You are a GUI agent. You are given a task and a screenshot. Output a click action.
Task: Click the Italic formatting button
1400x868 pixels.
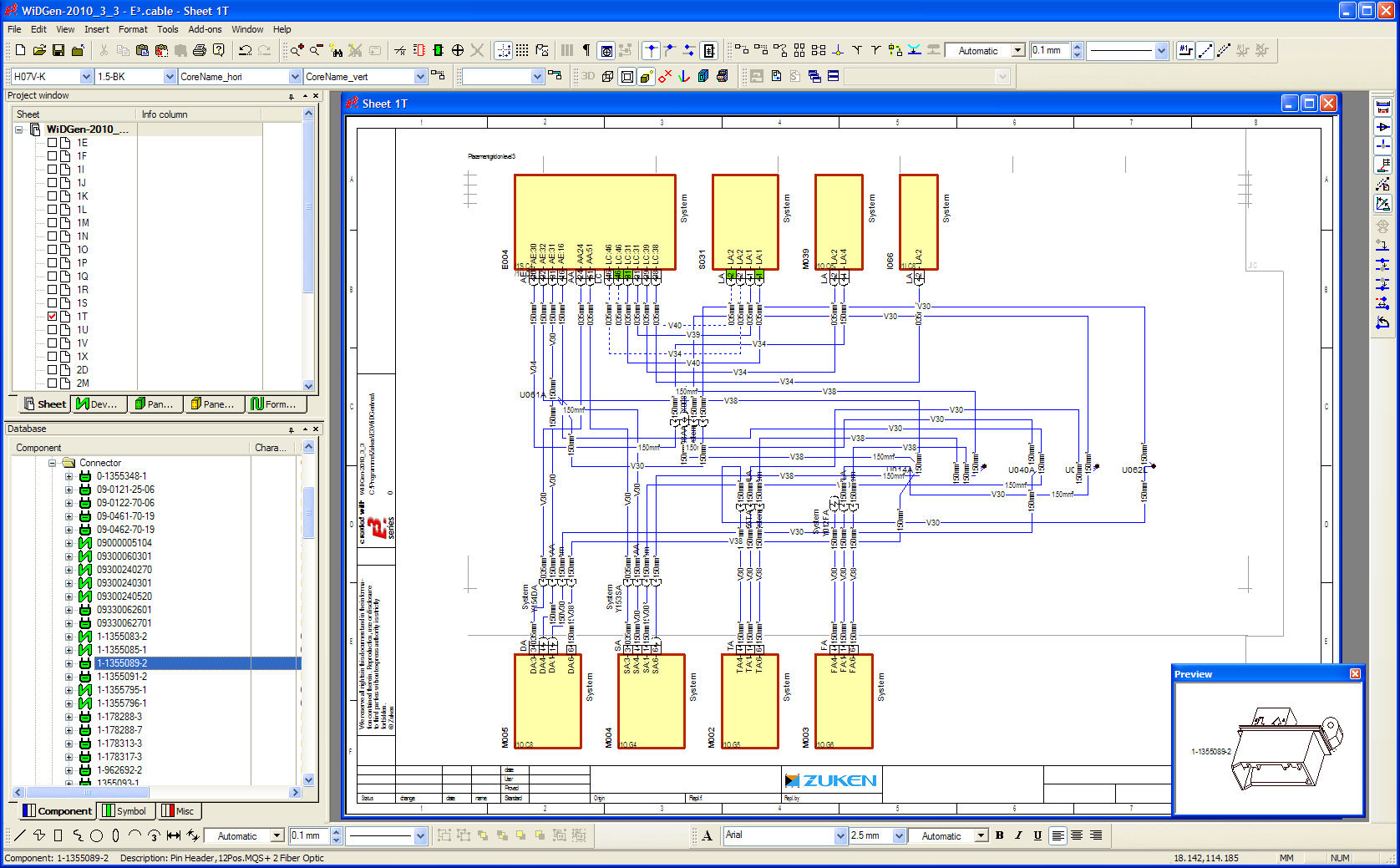pos(1018,835)
